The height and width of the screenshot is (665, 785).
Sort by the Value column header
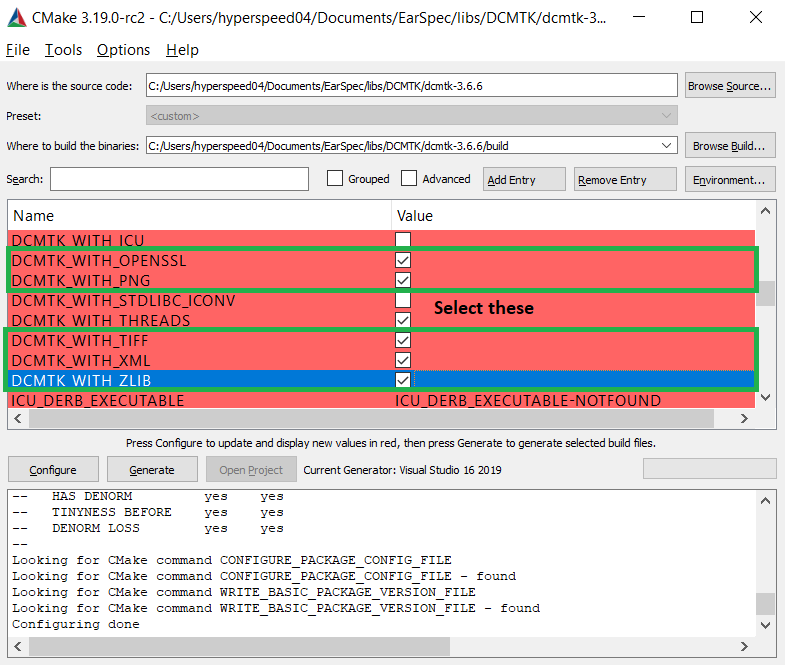[573, 216]
